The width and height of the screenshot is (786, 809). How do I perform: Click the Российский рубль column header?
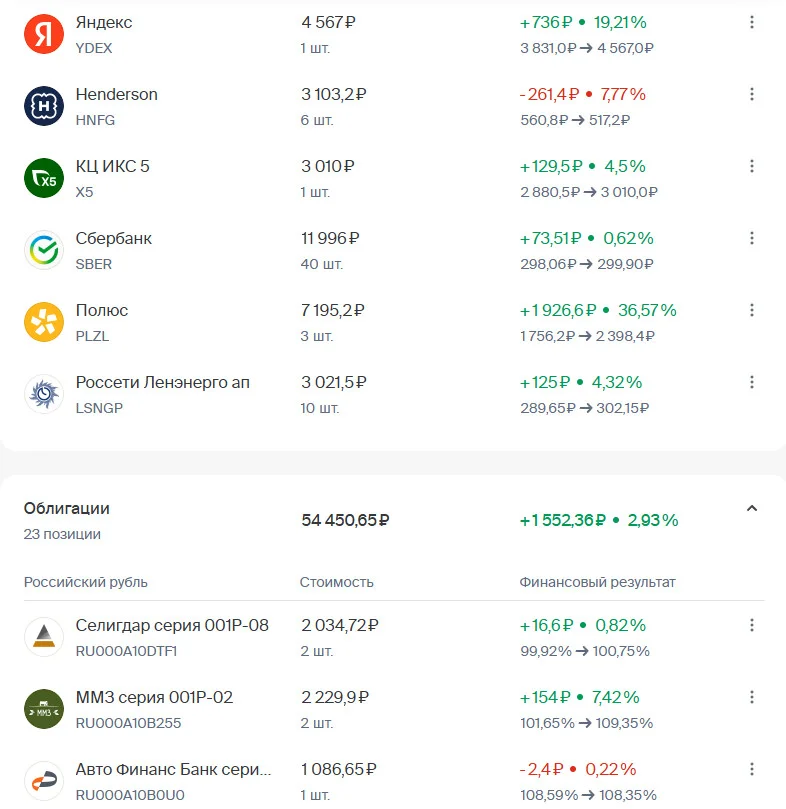click(x=86, y=583)
